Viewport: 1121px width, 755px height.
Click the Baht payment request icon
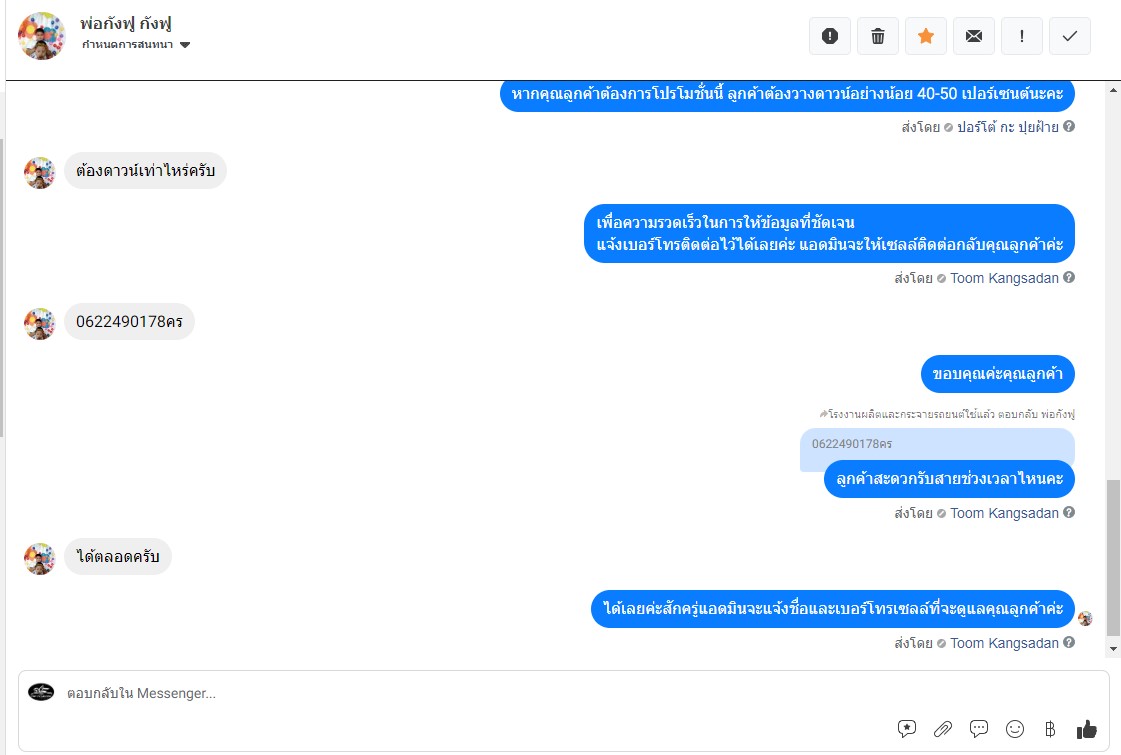coord(1050,729)
